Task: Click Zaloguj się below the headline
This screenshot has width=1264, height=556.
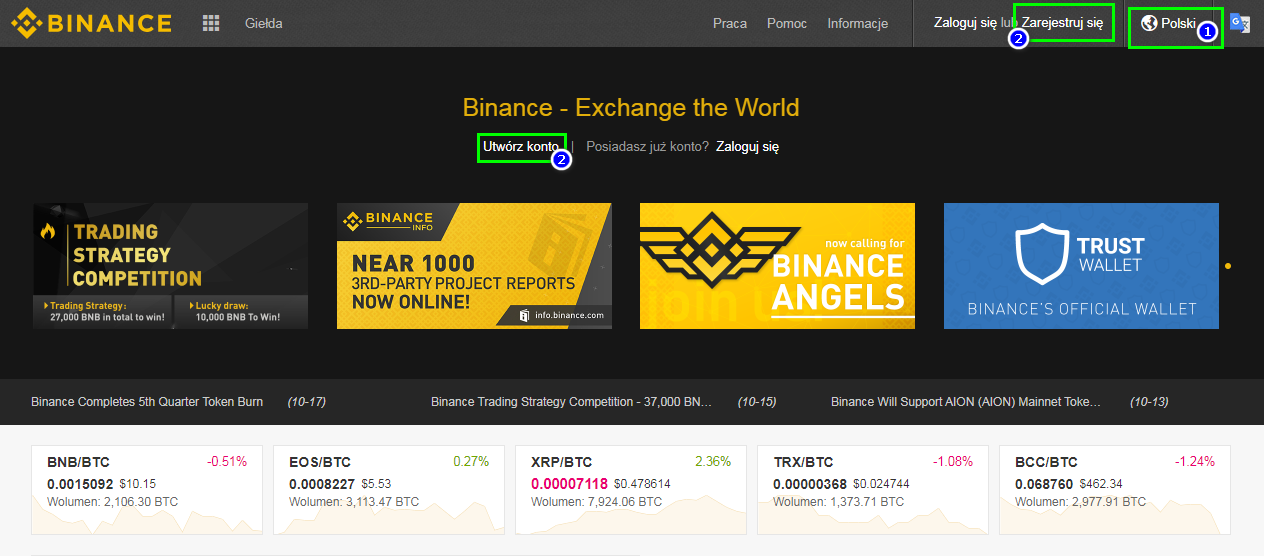Action: (x=747, y=147)
